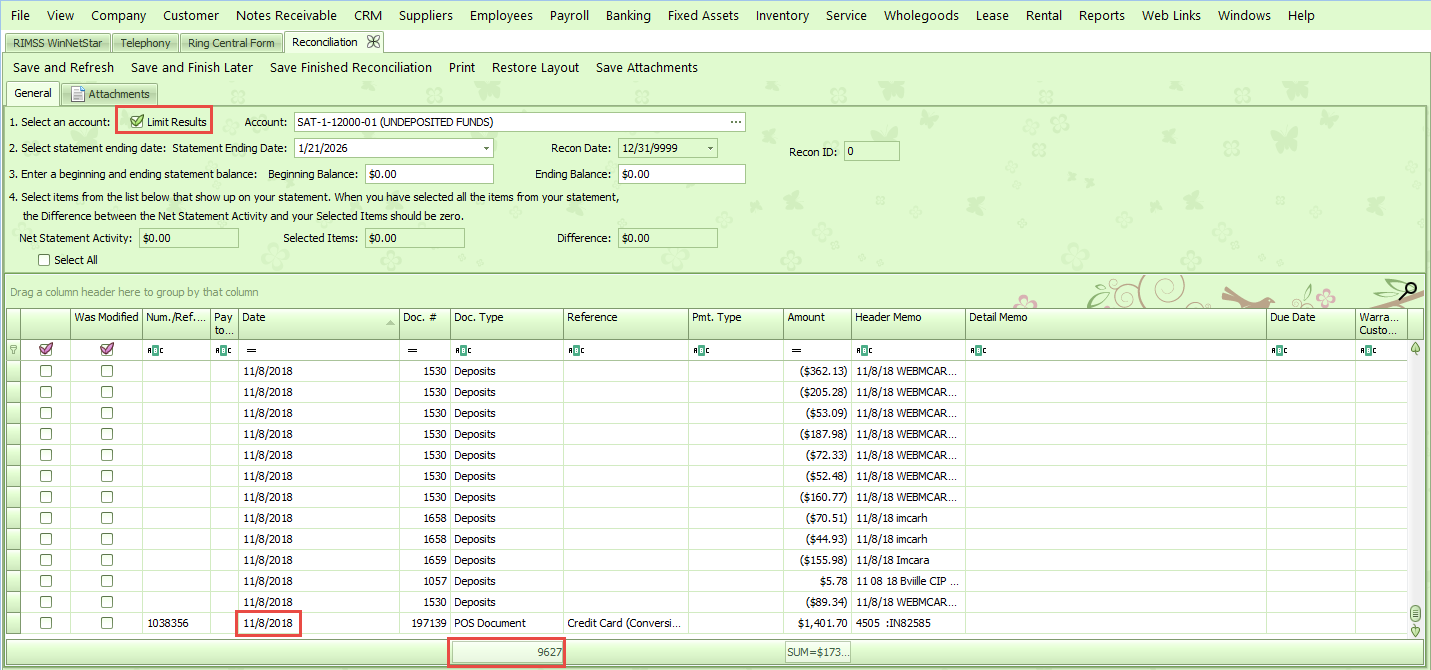Image resolution: width=1431 pixels, height=670 pixels.
Task: Toggle the Limit Results checkbox
Action: click(137, 122)
